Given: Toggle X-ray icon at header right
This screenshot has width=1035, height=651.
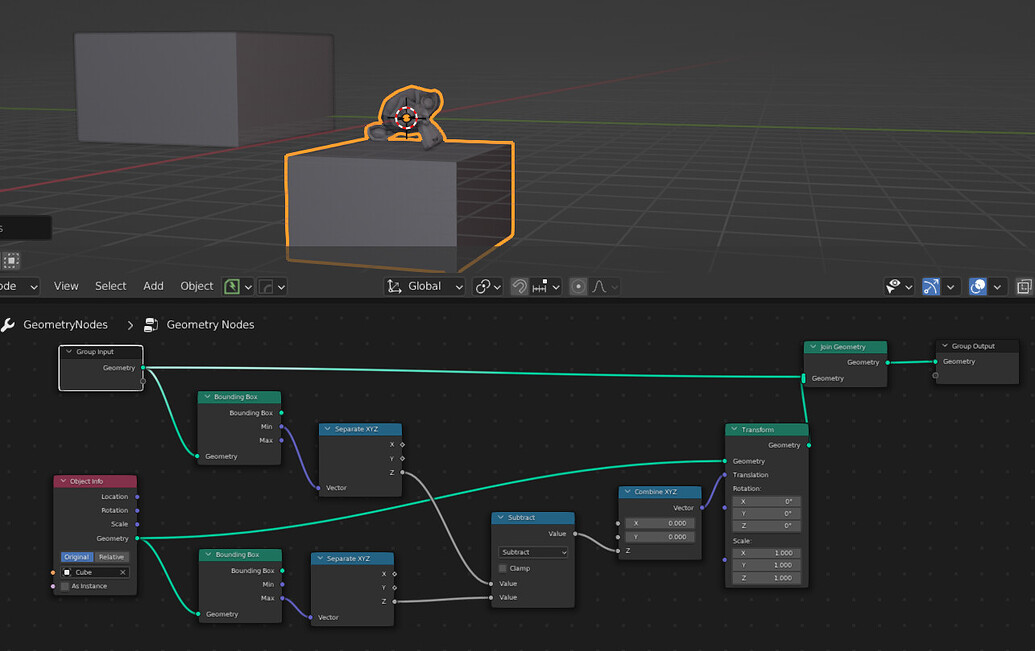Looking at the screenshot, I should pyautogui.click(x=1024, y=287).
